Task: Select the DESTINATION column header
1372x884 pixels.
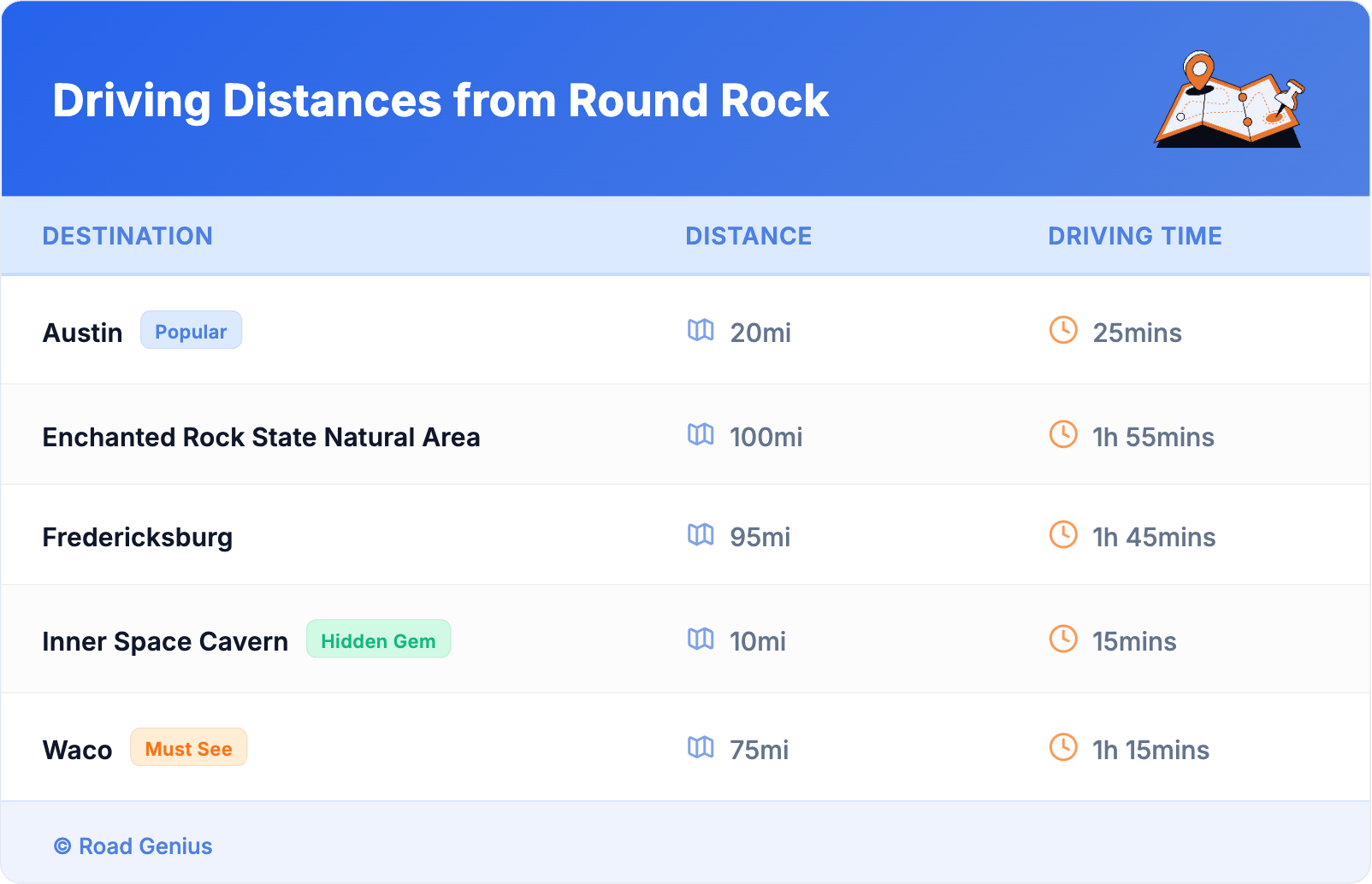Action: [127, 236]
